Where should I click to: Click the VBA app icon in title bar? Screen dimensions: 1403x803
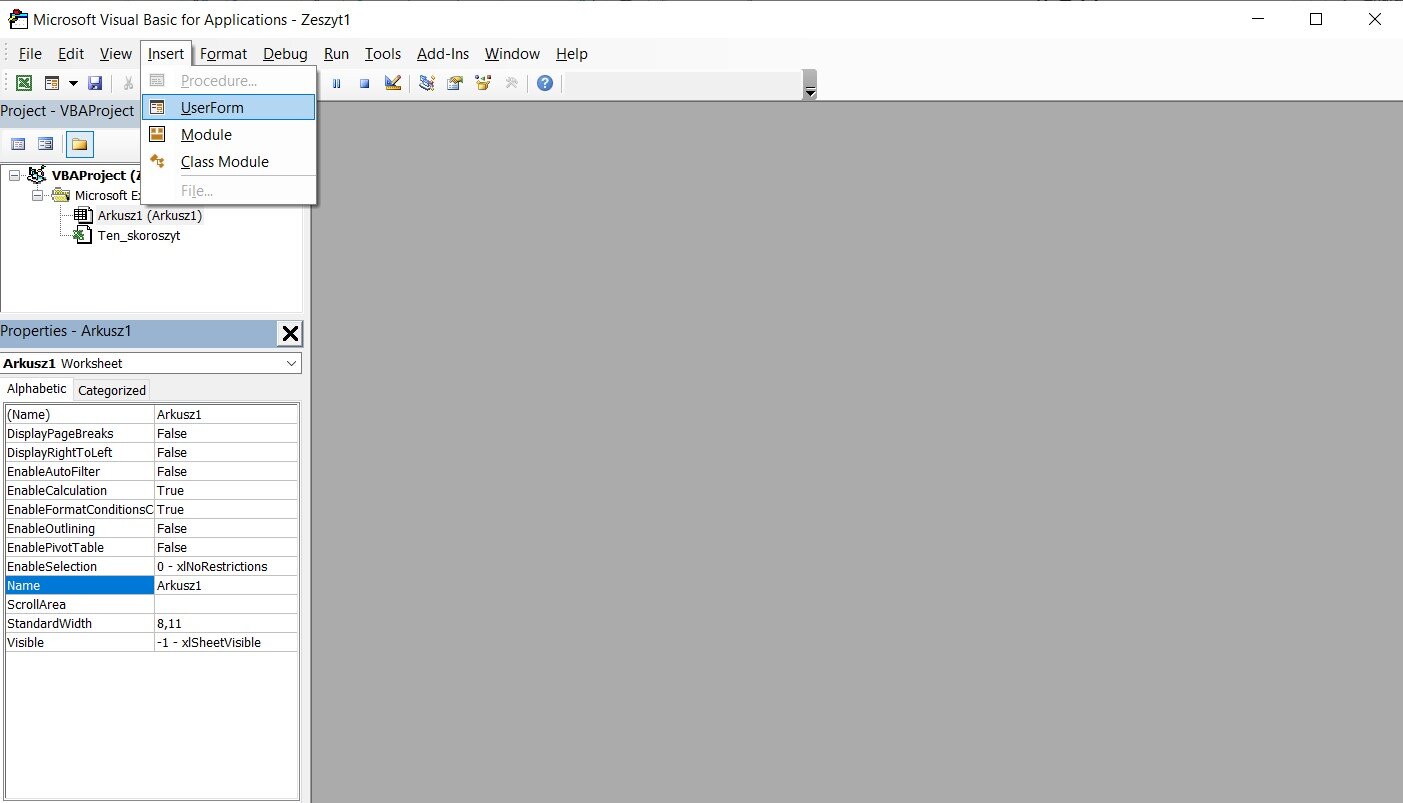tap(17, 19)
